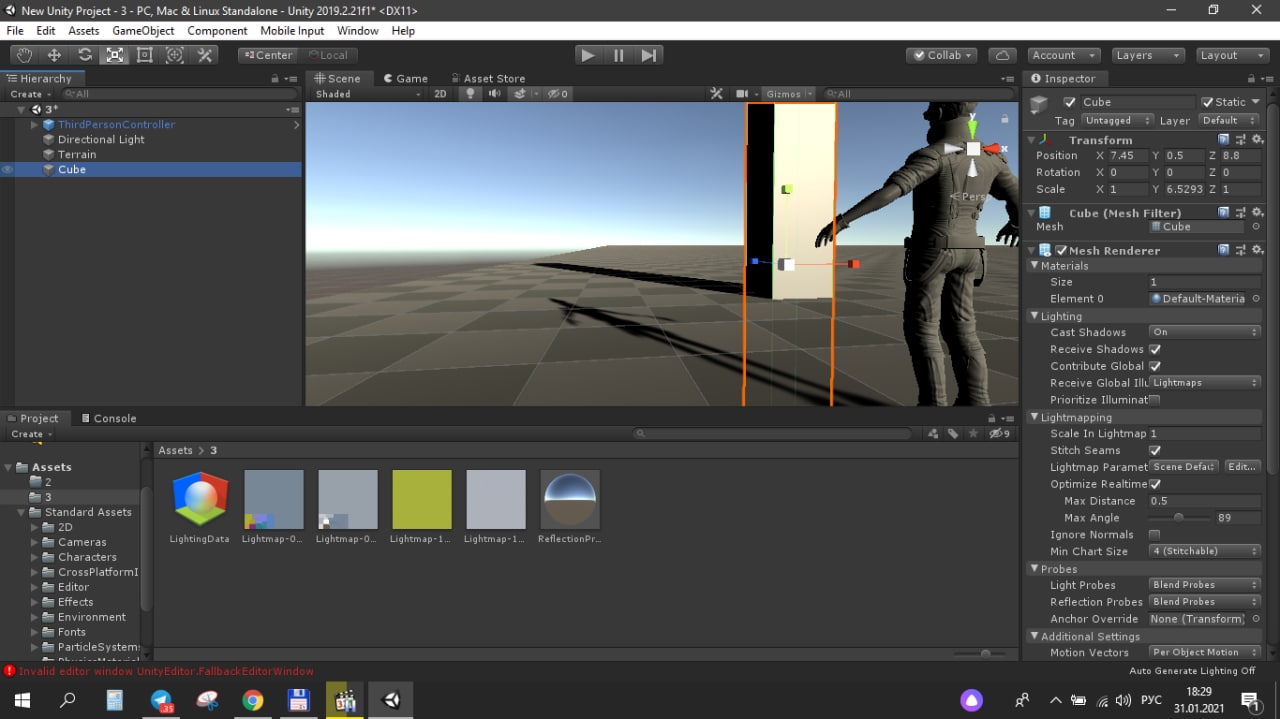
Task: Collapse the Lightmapping section
Action: point(1035,417)
